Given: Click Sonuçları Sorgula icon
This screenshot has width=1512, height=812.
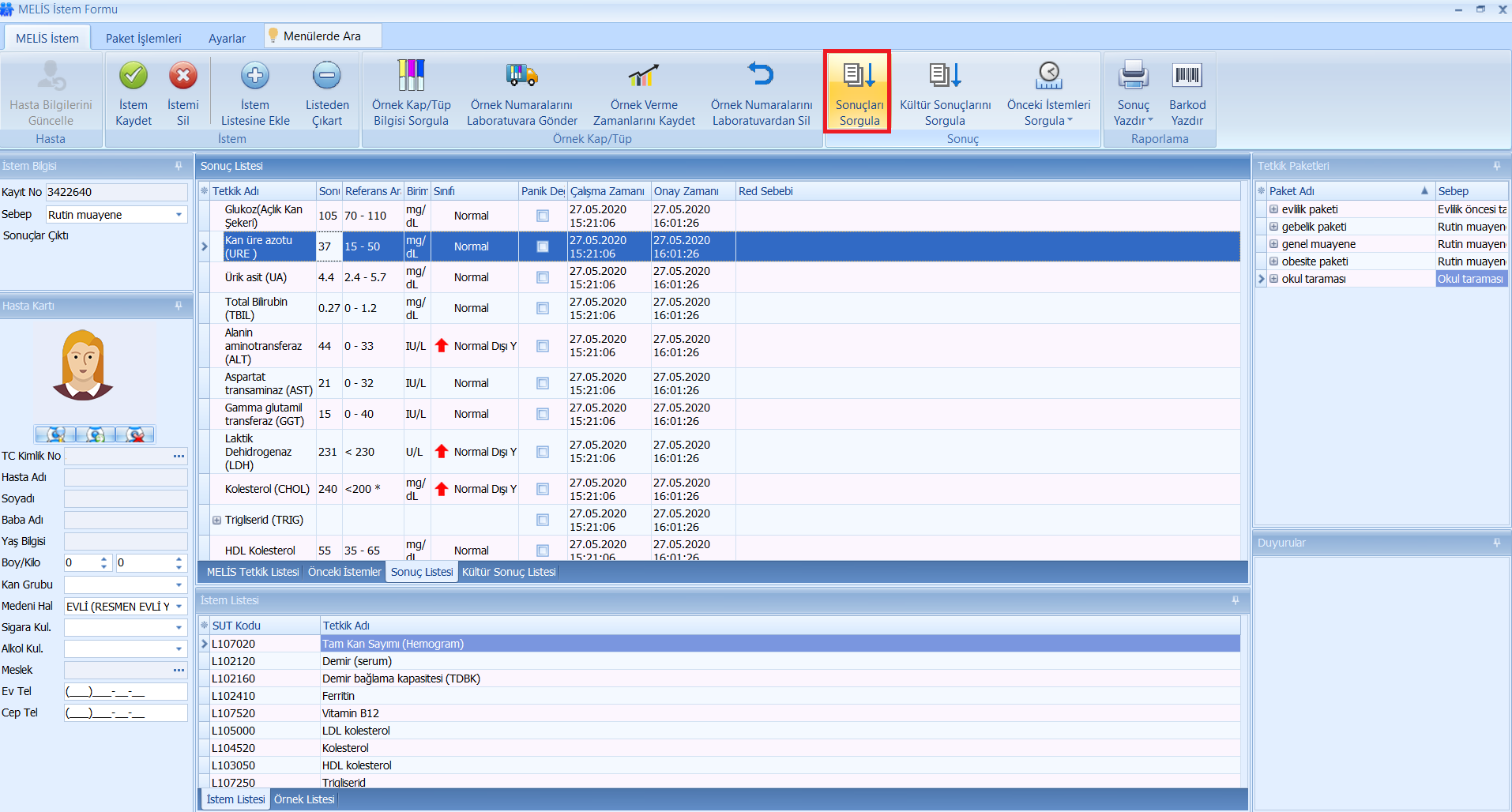Looking at the screenshot, I should pos(859,76).
